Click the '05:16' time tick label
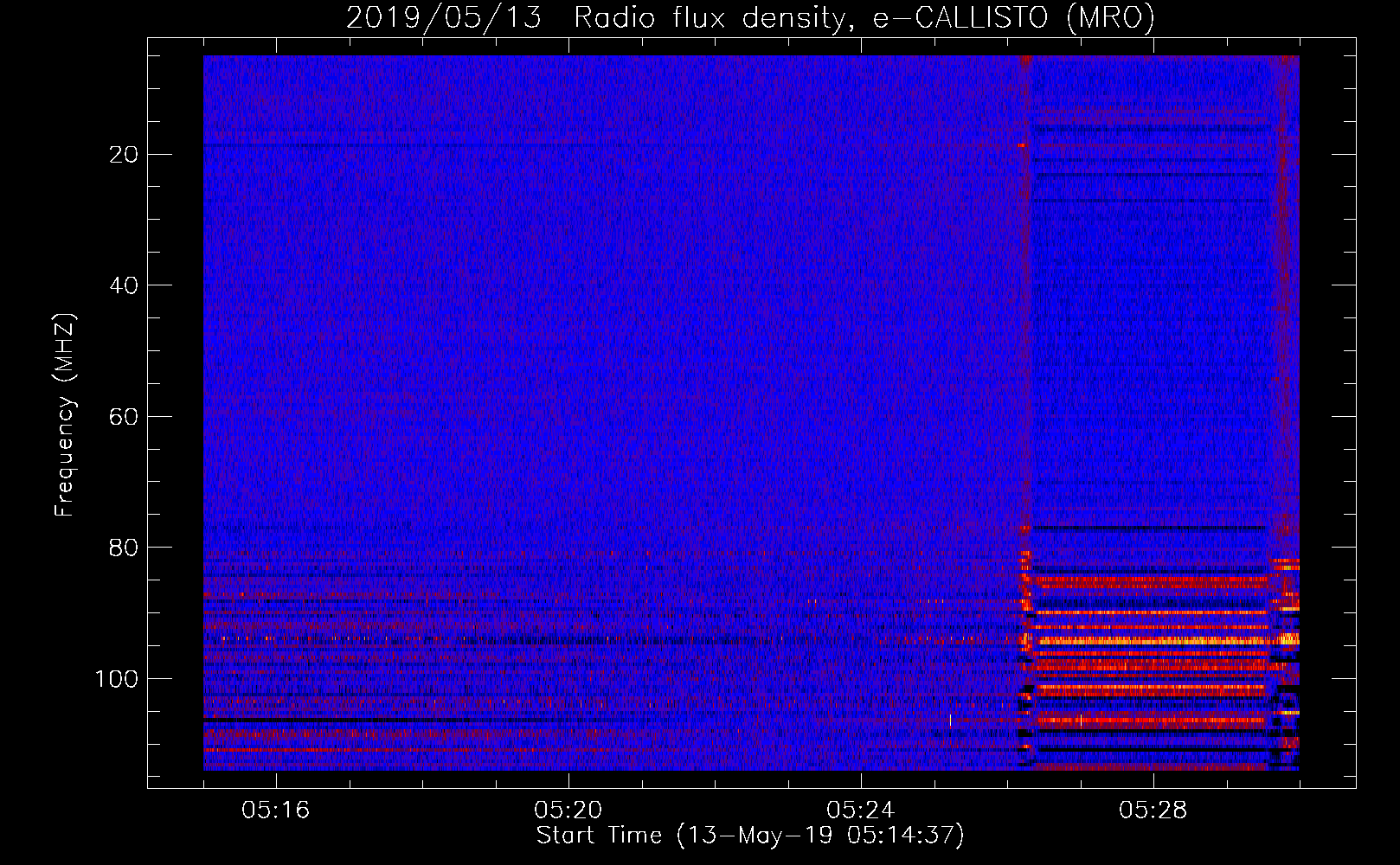This screenshot has height=865, width=1400. tap(276, 811)
